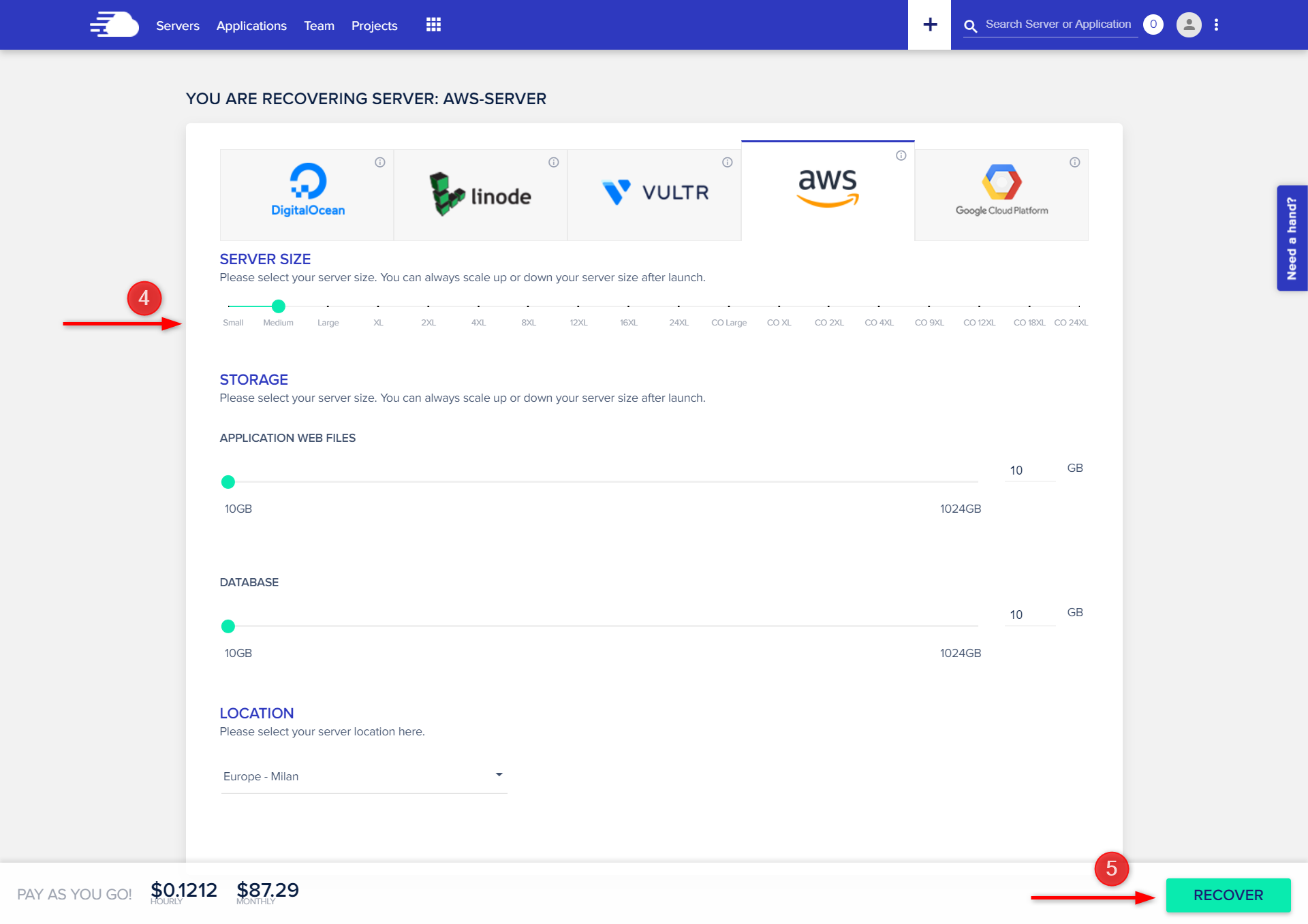1308x924 pixels.
Task: Click the DigitalOcean info icon
Action: click(380, 162)
